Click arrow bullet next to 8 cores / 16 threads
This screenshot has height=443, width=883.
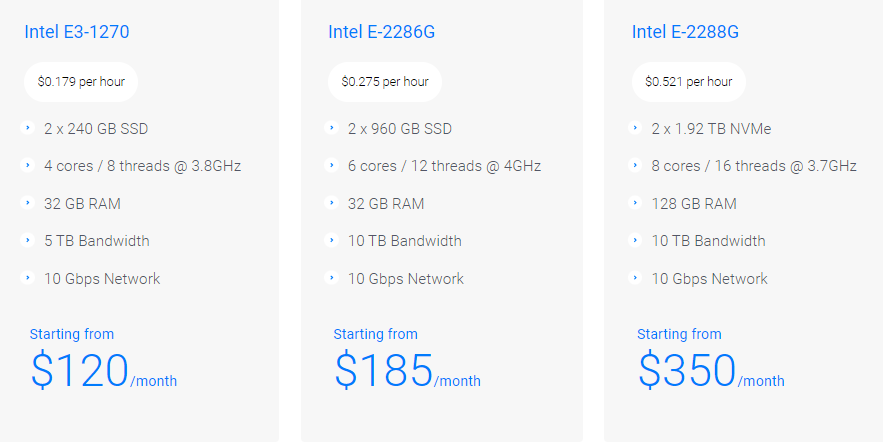tap(635, 165)
